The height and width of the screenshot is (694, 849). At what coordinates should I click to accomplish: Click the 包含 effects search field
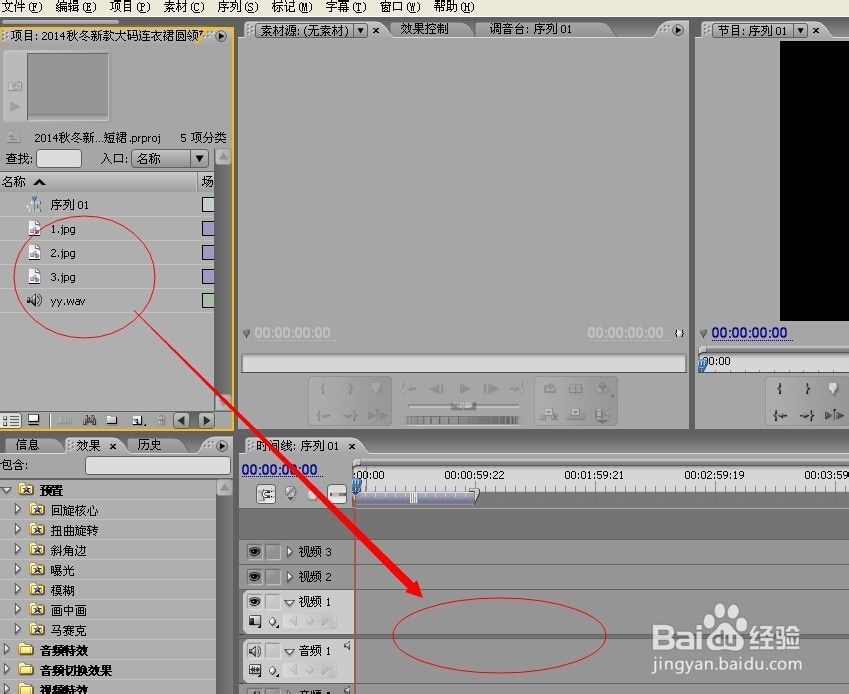pos(158,466)
